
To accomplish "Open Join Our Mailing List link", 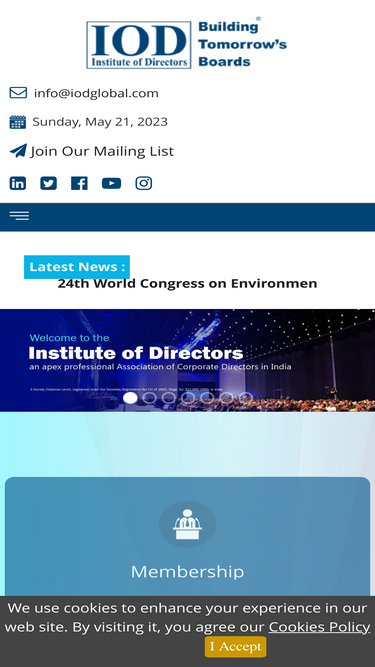I will tap(102, 151).
